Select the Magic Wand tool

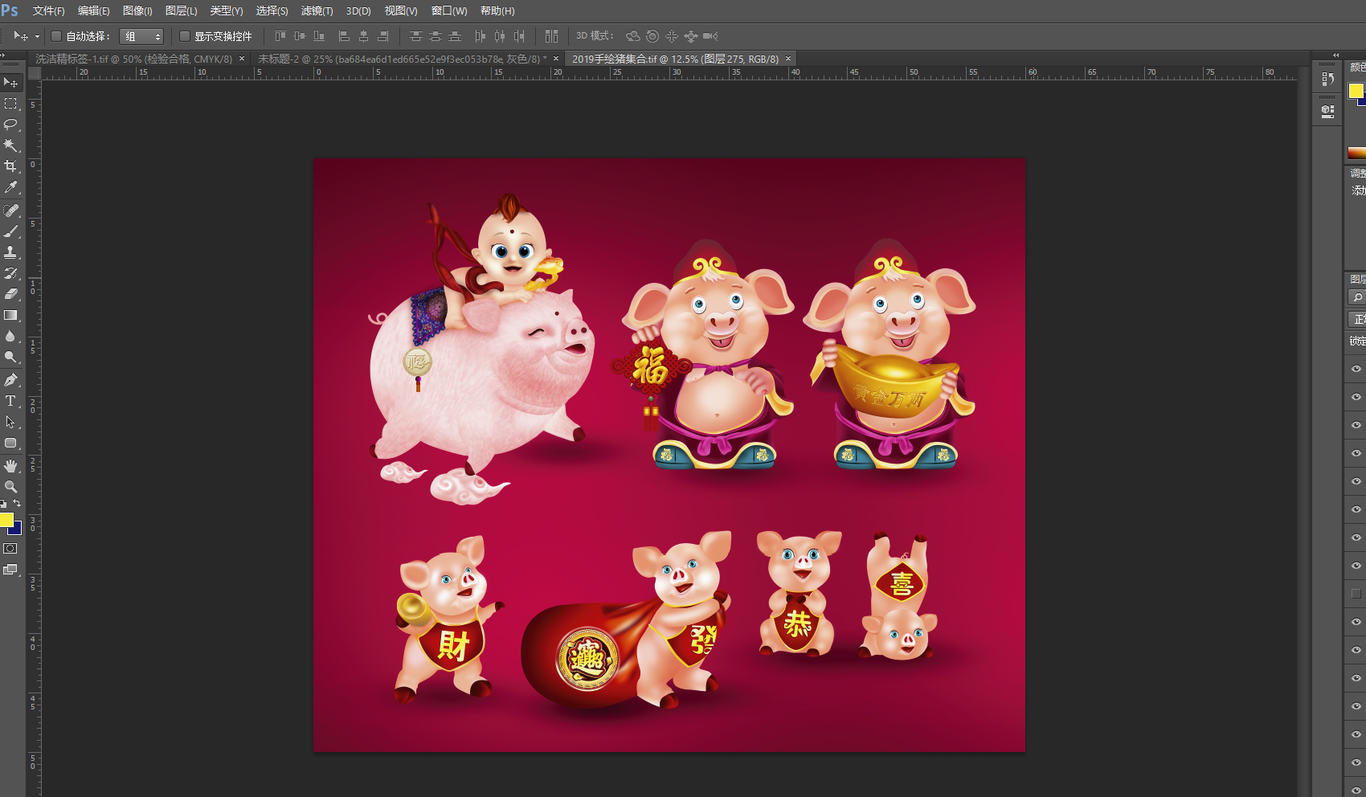11,145
